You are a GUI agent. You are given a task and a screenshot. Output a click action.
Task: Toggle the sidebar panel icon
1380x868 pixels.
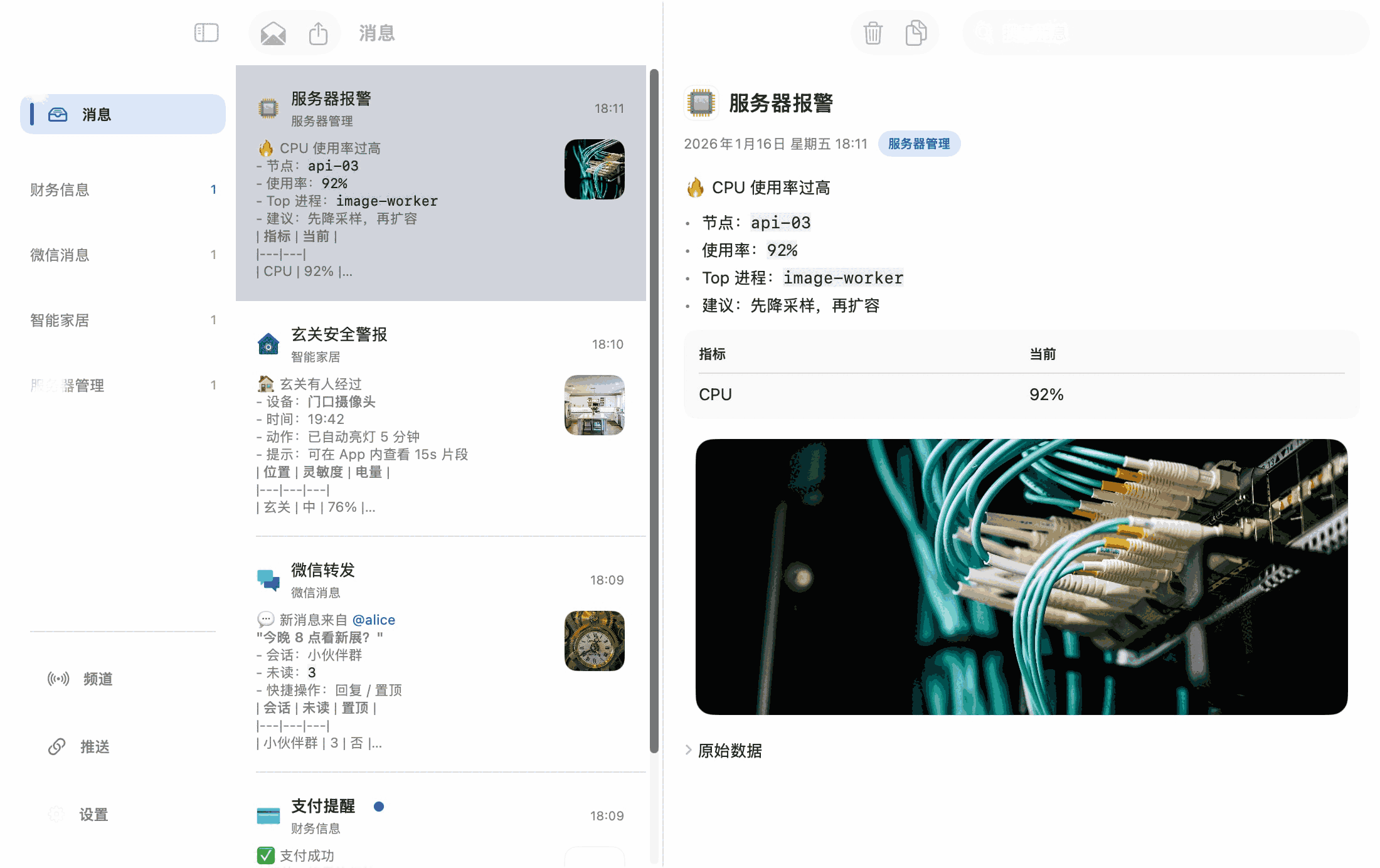(206, 33)
